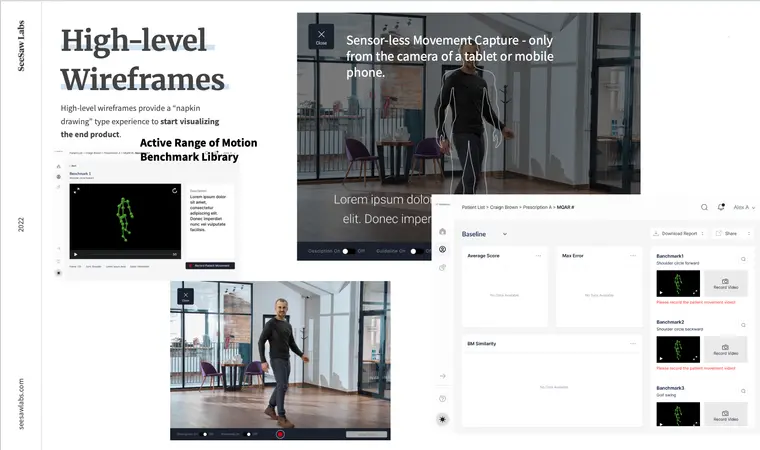The width and height of the screenshot is (760, 450).
Task: Click the Download Report button
Action: tap(679, 233)
